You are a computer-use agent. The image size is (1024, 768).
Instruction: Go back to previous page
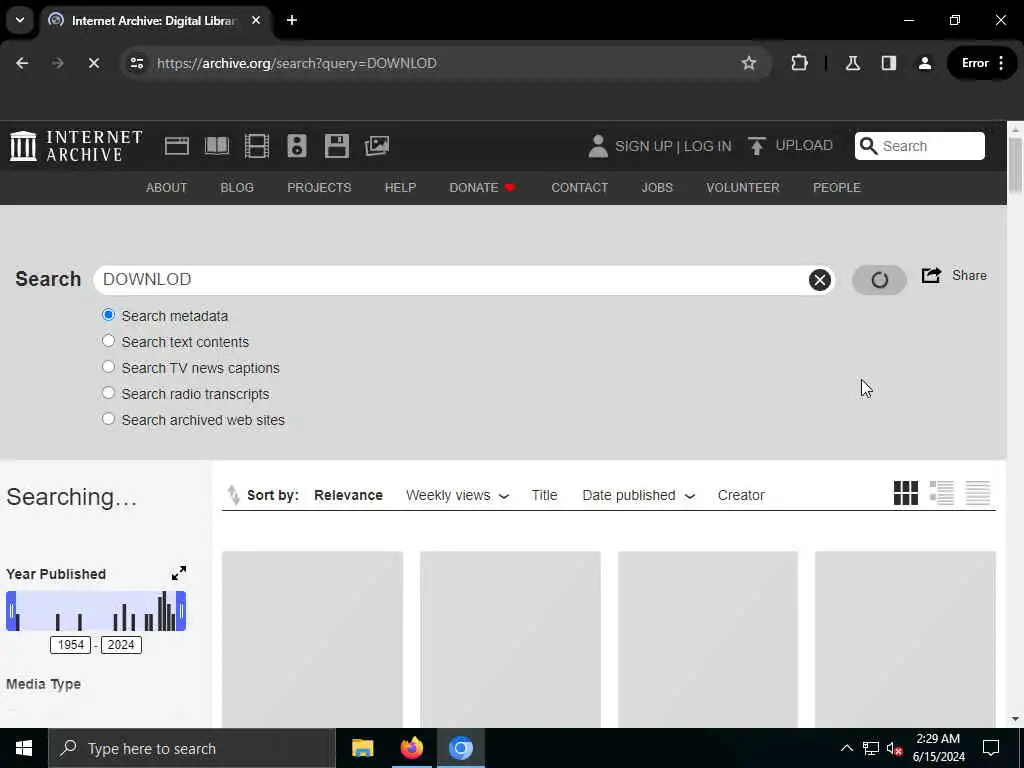pyautogui.click(x=22, y=63)
